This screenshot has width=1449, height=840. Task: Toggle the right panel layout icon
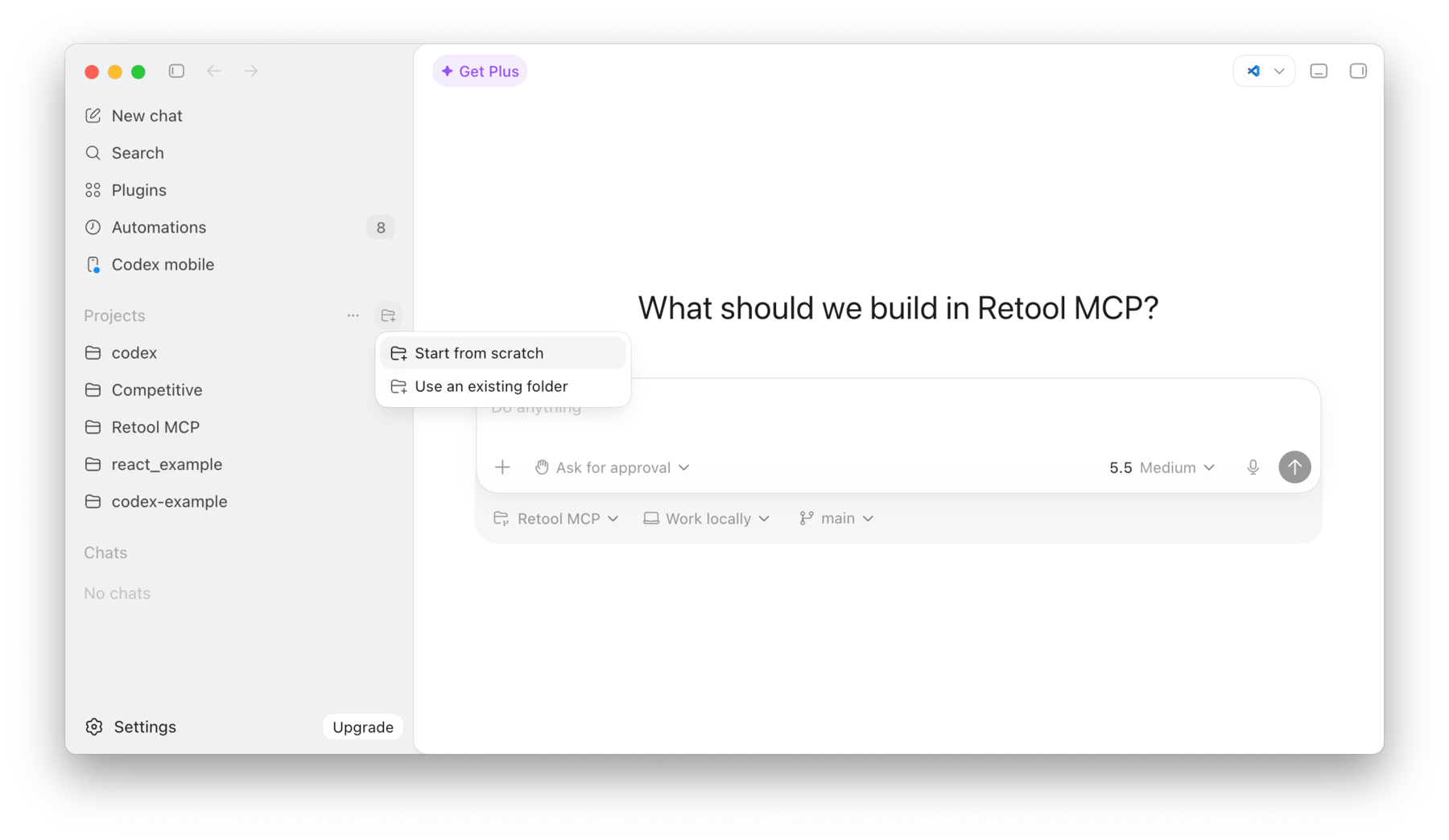(1358, 71)
